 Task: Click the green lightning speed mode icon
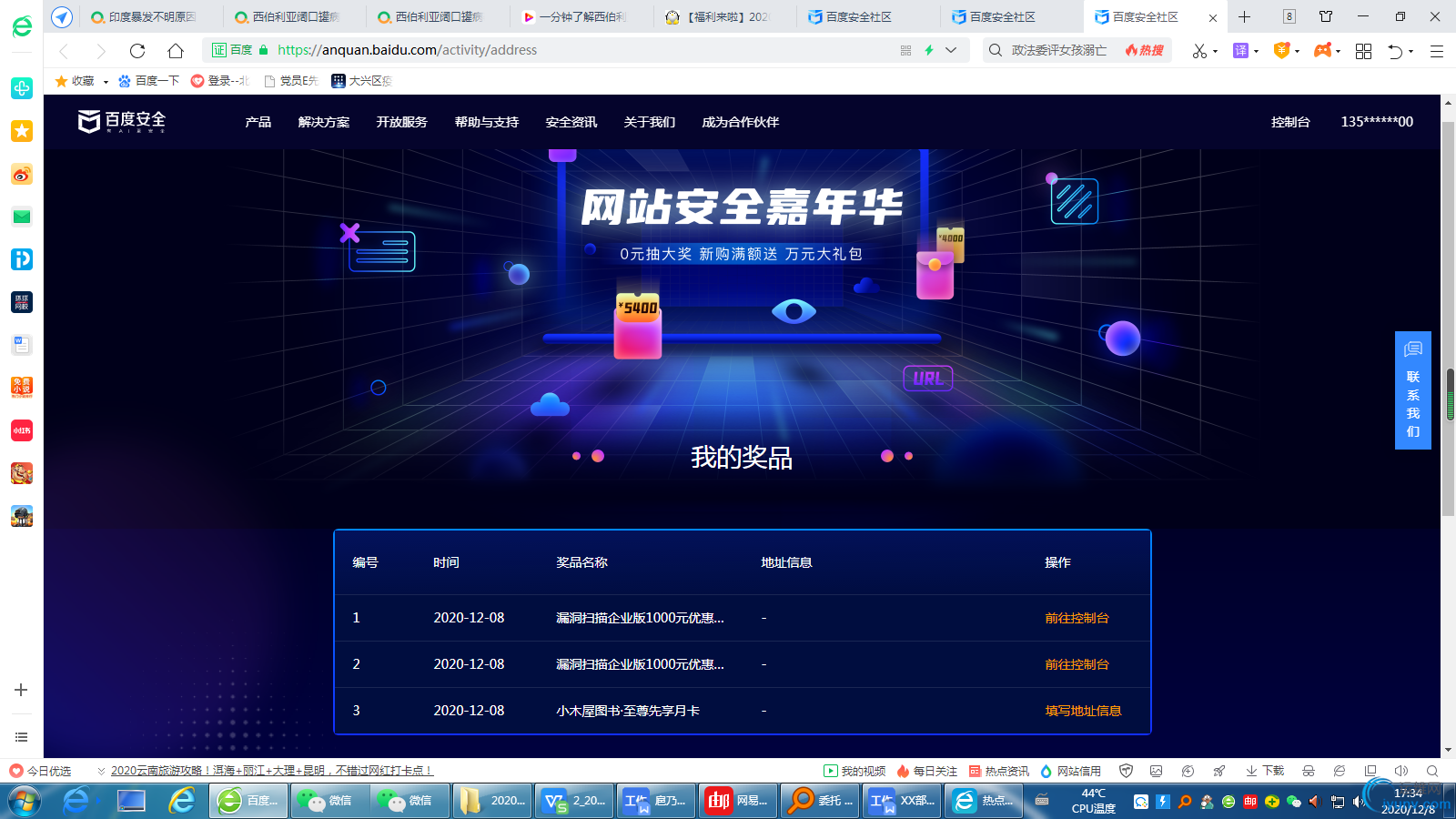coord(929,50)
